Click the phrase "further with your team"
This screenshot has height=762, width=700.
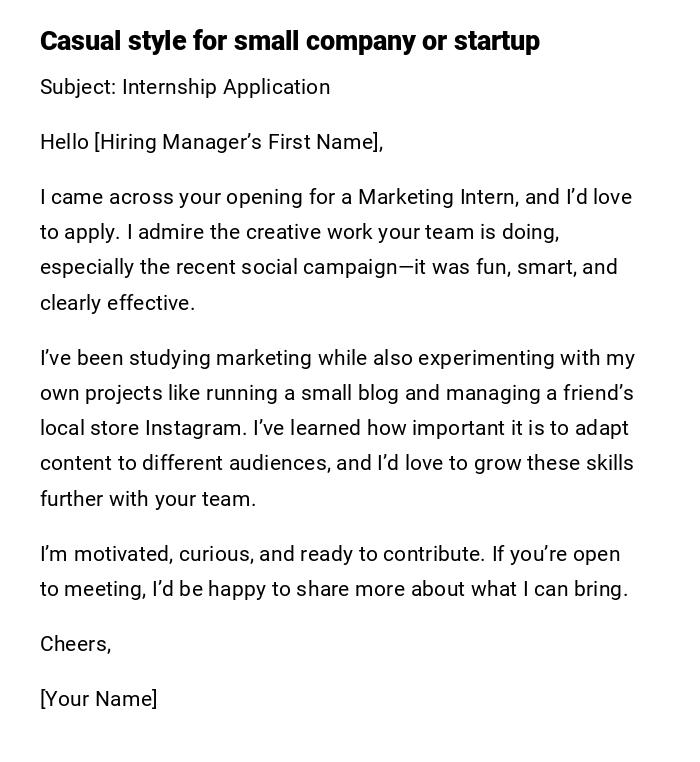[146, 499]
